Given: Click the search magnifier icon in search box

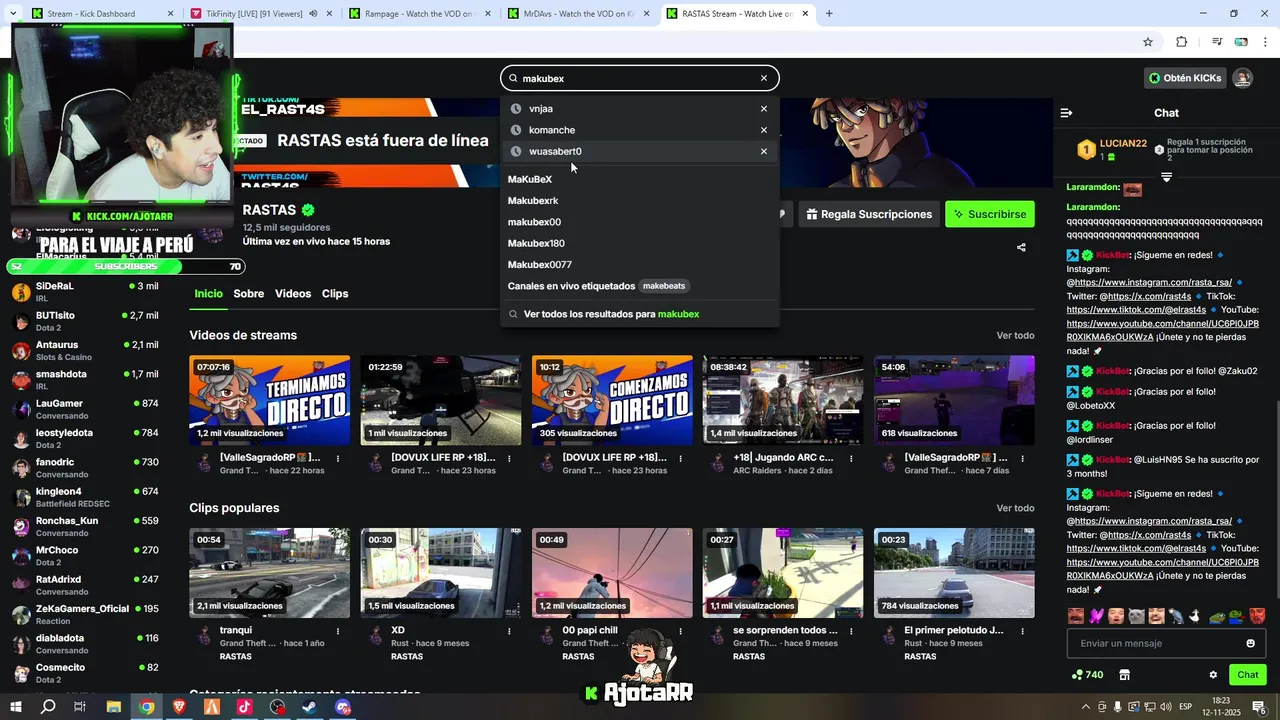Looking at the screenshot, I should [x=513, y=78].
